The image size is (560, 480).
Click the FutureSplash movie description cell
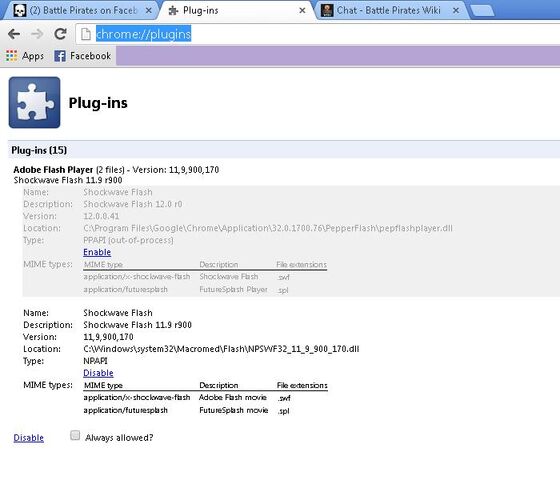pyautogui.click(x=234, y=410)
